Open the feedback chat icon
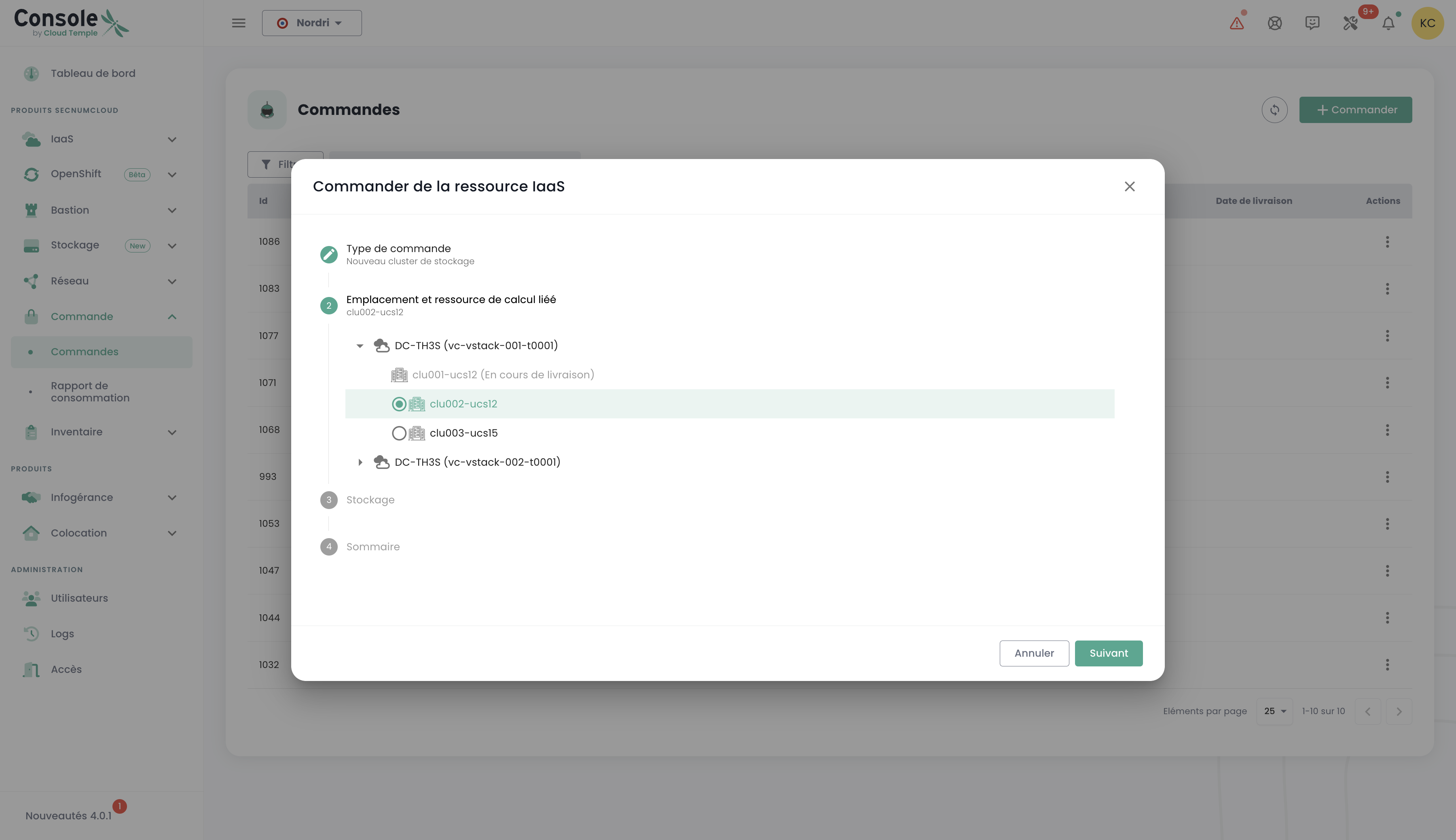This screenshot has height=840, width=1456. tap(1312, 23)
